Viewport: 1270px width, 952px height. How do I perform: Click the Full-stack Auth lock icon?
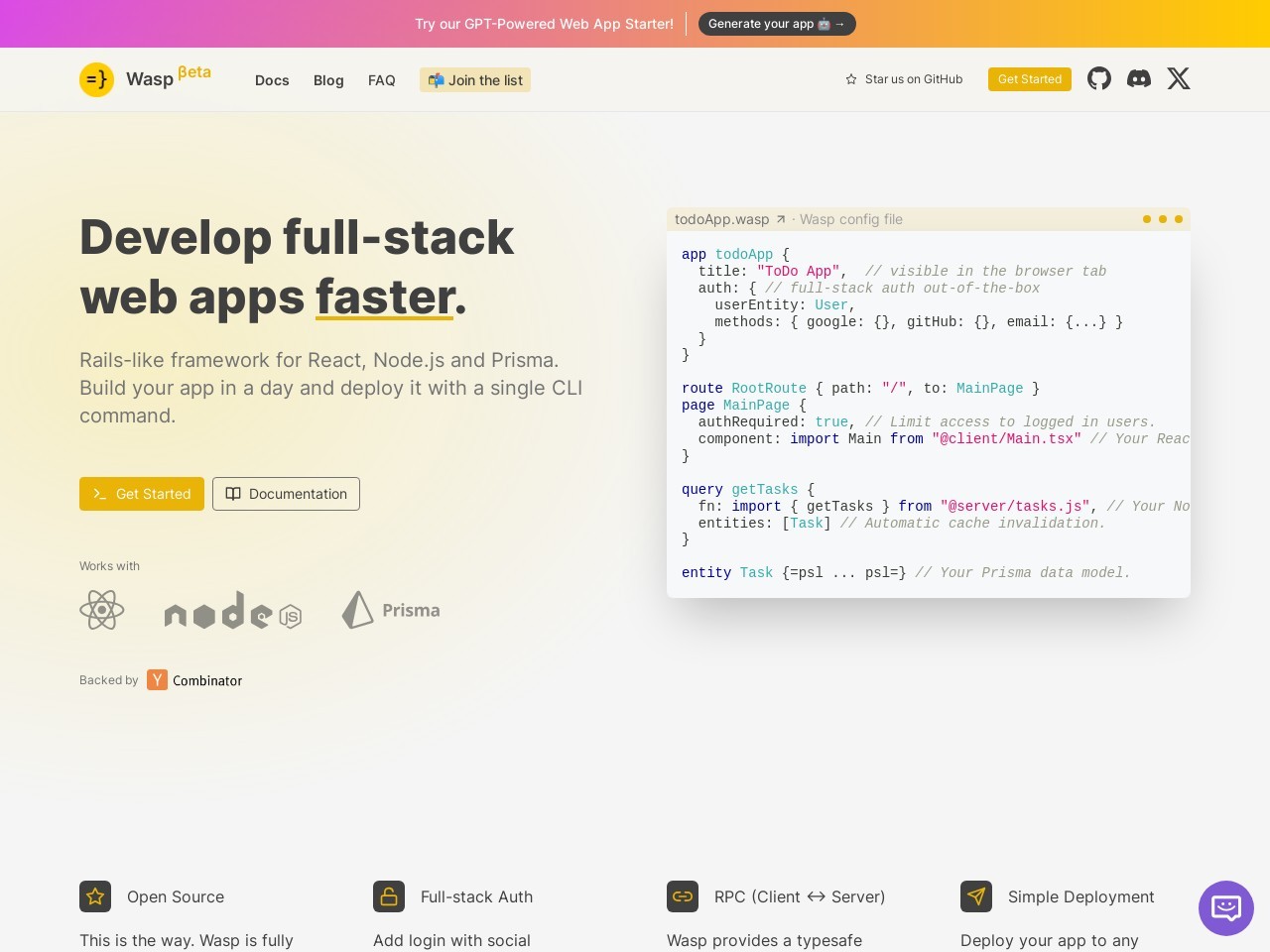click(x=389, y=896)
